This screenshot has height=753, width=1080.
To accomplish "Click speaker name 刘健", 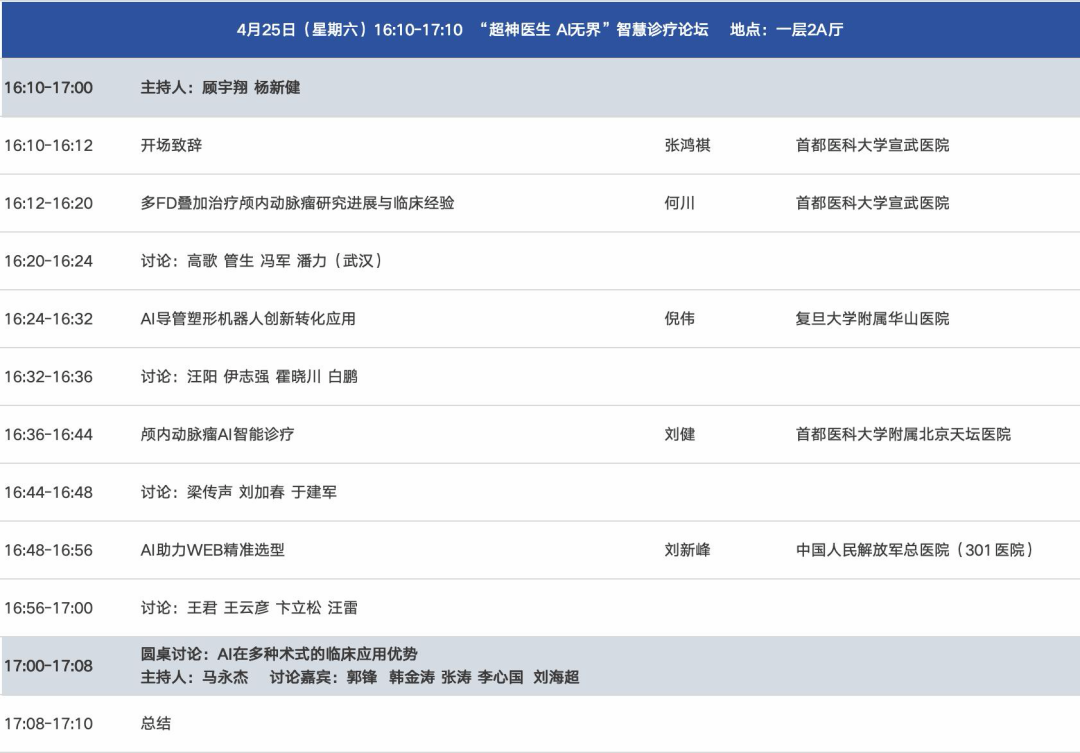I will coord(679,434).
